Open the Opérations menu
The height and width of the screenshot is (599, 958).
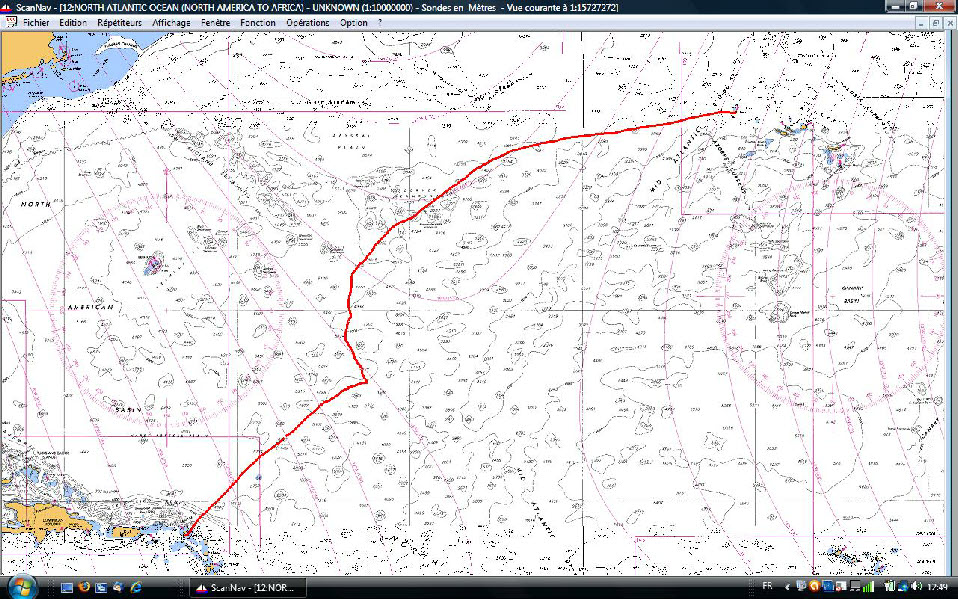point(306,22)
